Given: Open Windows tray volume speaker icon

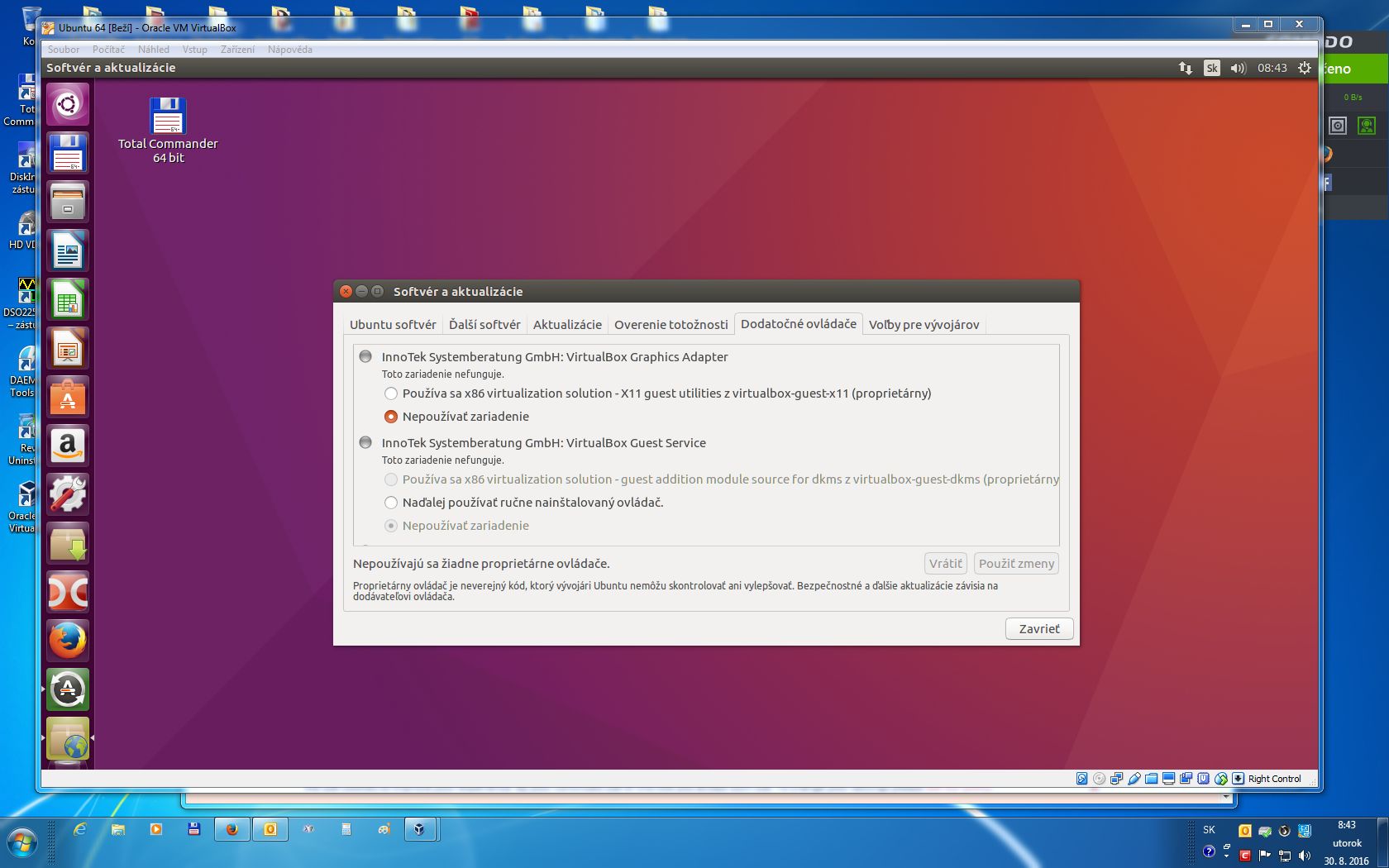Looking at the screenshot, I should (x=1304, y=856).
